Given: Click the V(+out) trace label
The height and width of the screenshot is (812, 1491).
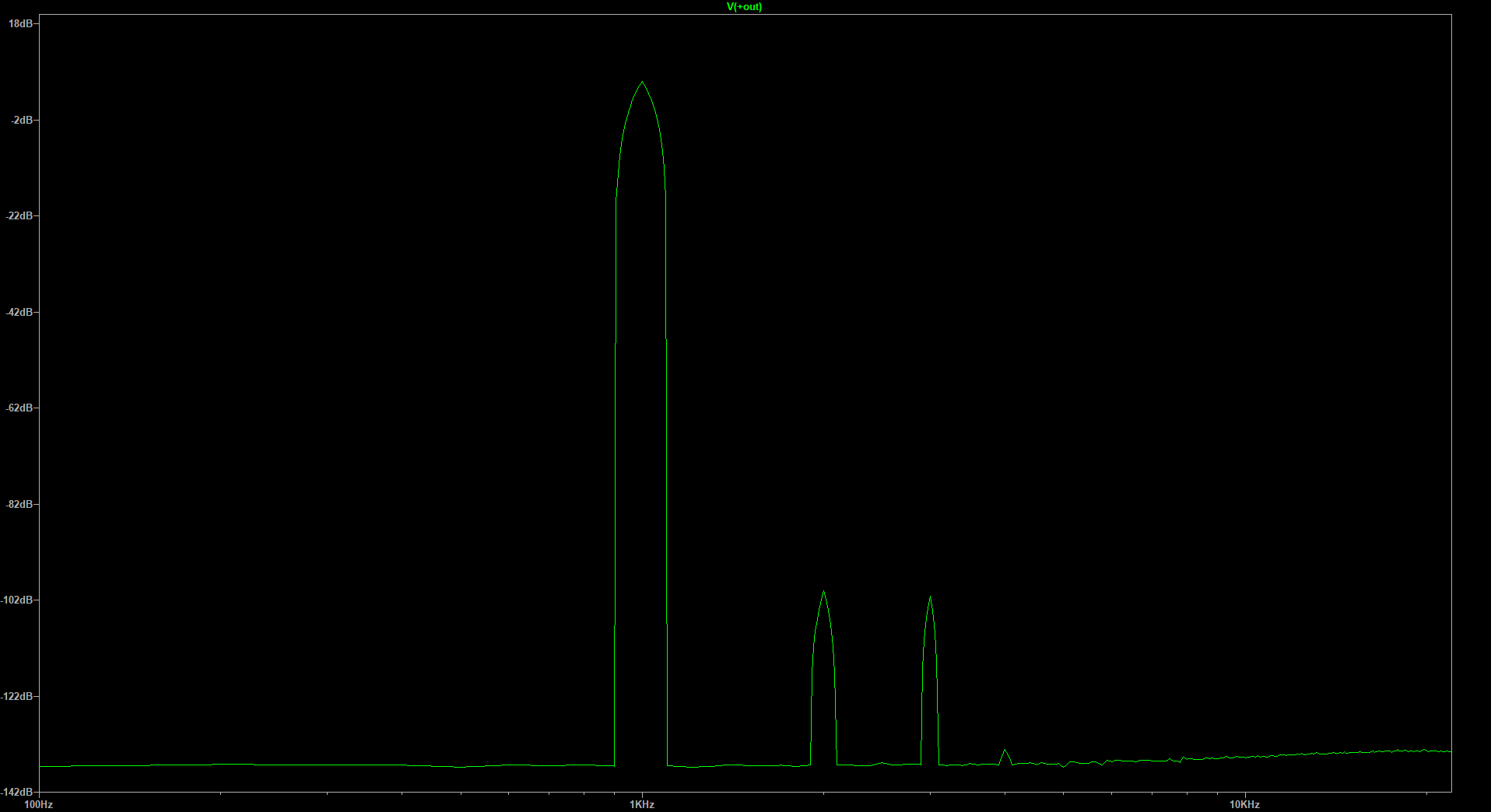Looking at the screenshot, I should tap(744, 7).
